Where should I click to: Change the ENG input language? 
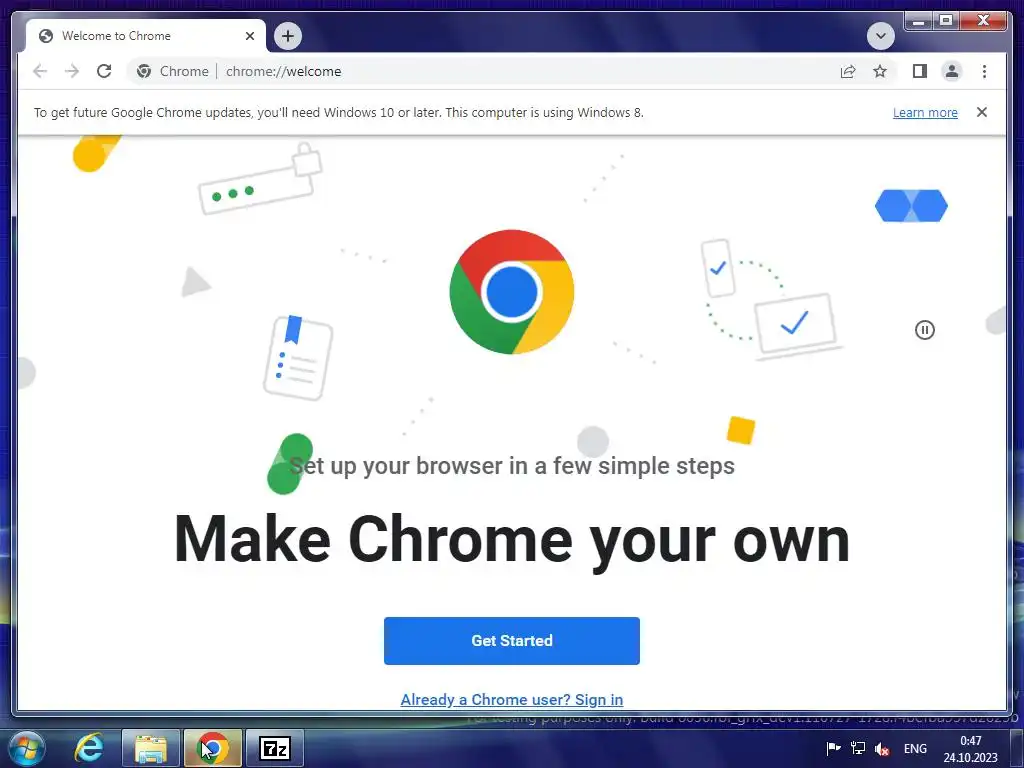click(x=915, y=748)
